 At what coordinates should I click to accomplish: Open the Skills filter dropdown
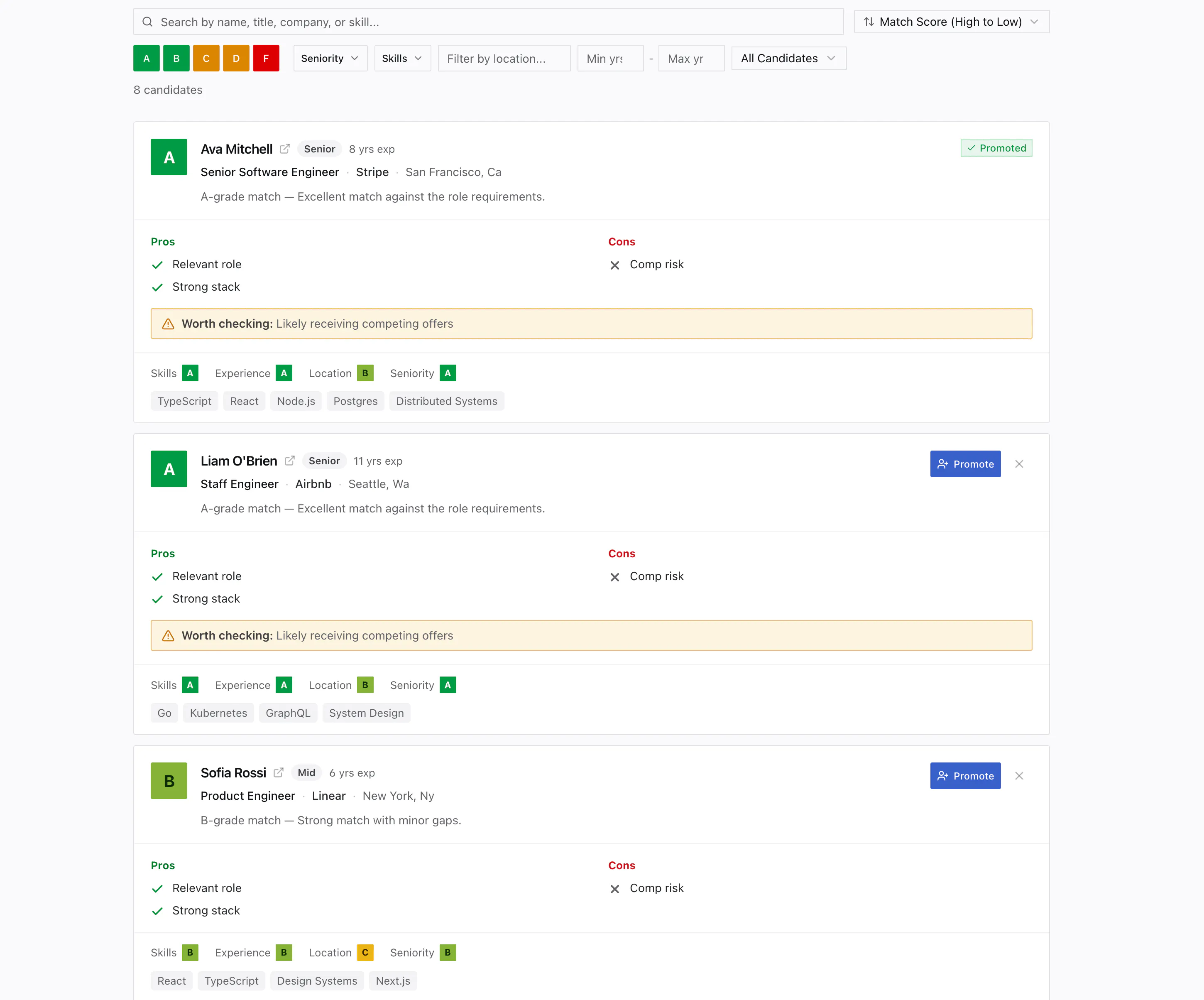coord(402,59)
